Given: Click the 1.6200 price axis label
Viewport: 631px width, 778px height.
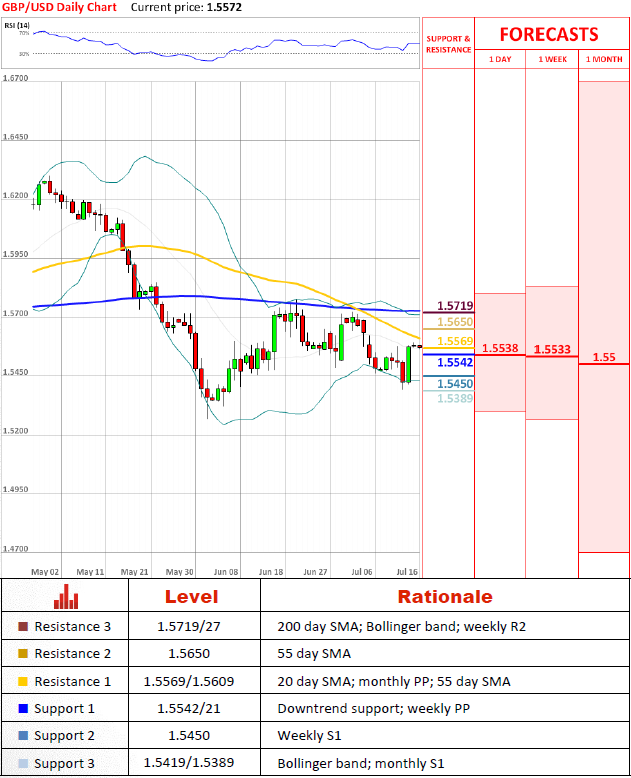Looking at the screenshot, I should tap(15, 195).
